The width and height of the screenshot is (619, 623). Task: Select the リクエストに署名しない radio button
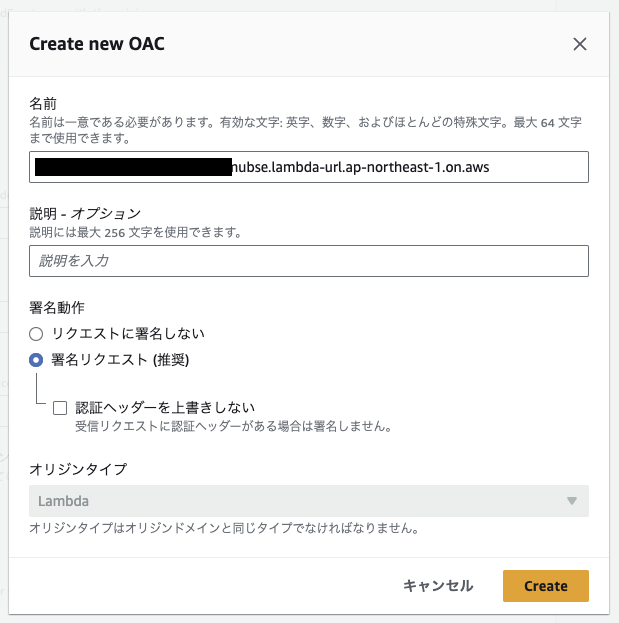[36, 334]
